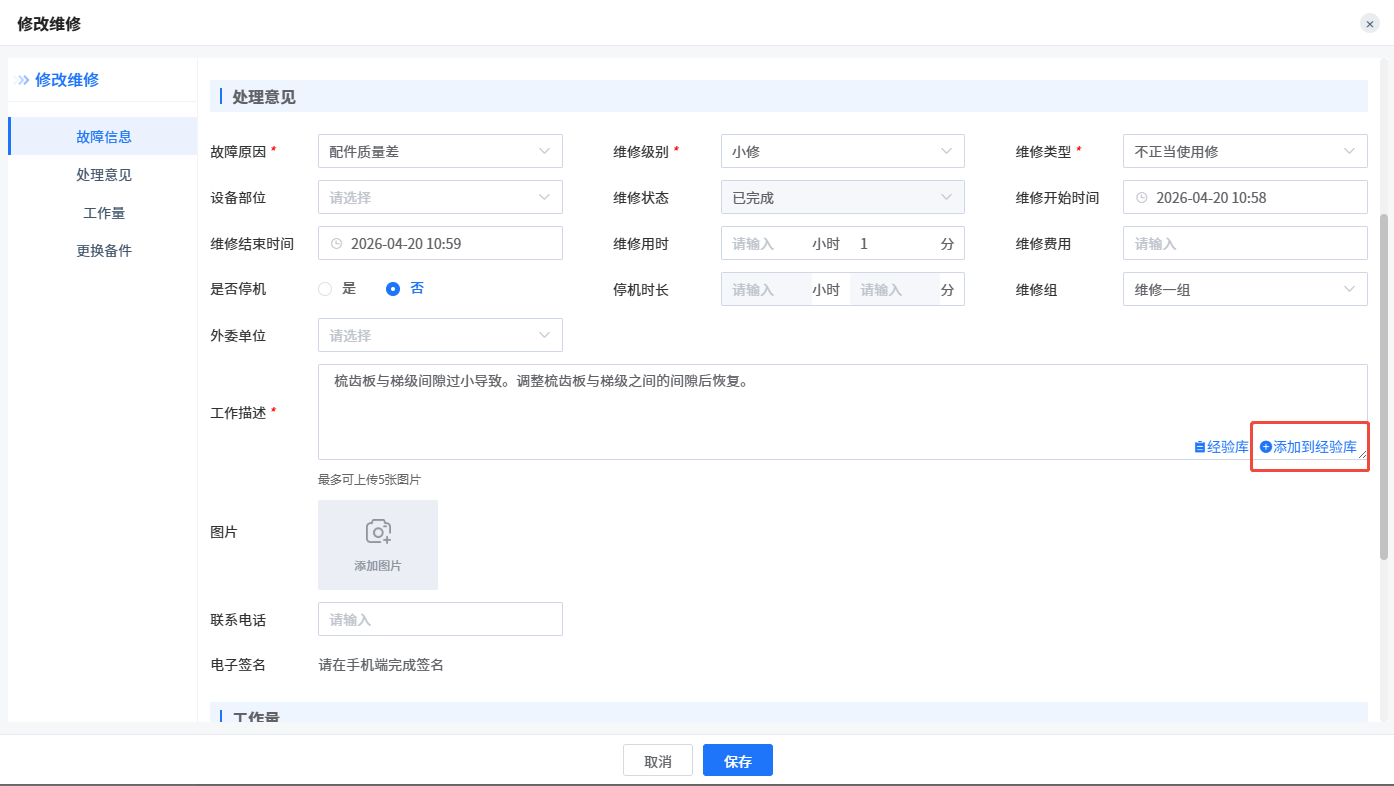This screenshot has width=1394, height=786.
Task: Click the 最多可上传5张图片 hint text
Action: pyautogui.click(x=369, y=480)
